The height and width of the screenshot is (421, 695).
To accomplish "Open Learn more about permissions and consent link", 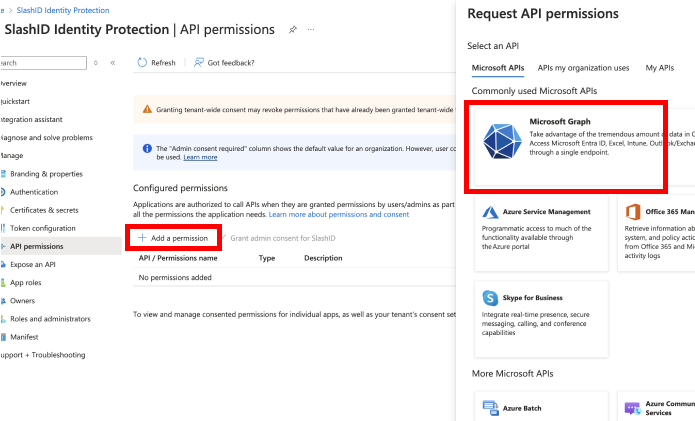I will click(339, 214).
